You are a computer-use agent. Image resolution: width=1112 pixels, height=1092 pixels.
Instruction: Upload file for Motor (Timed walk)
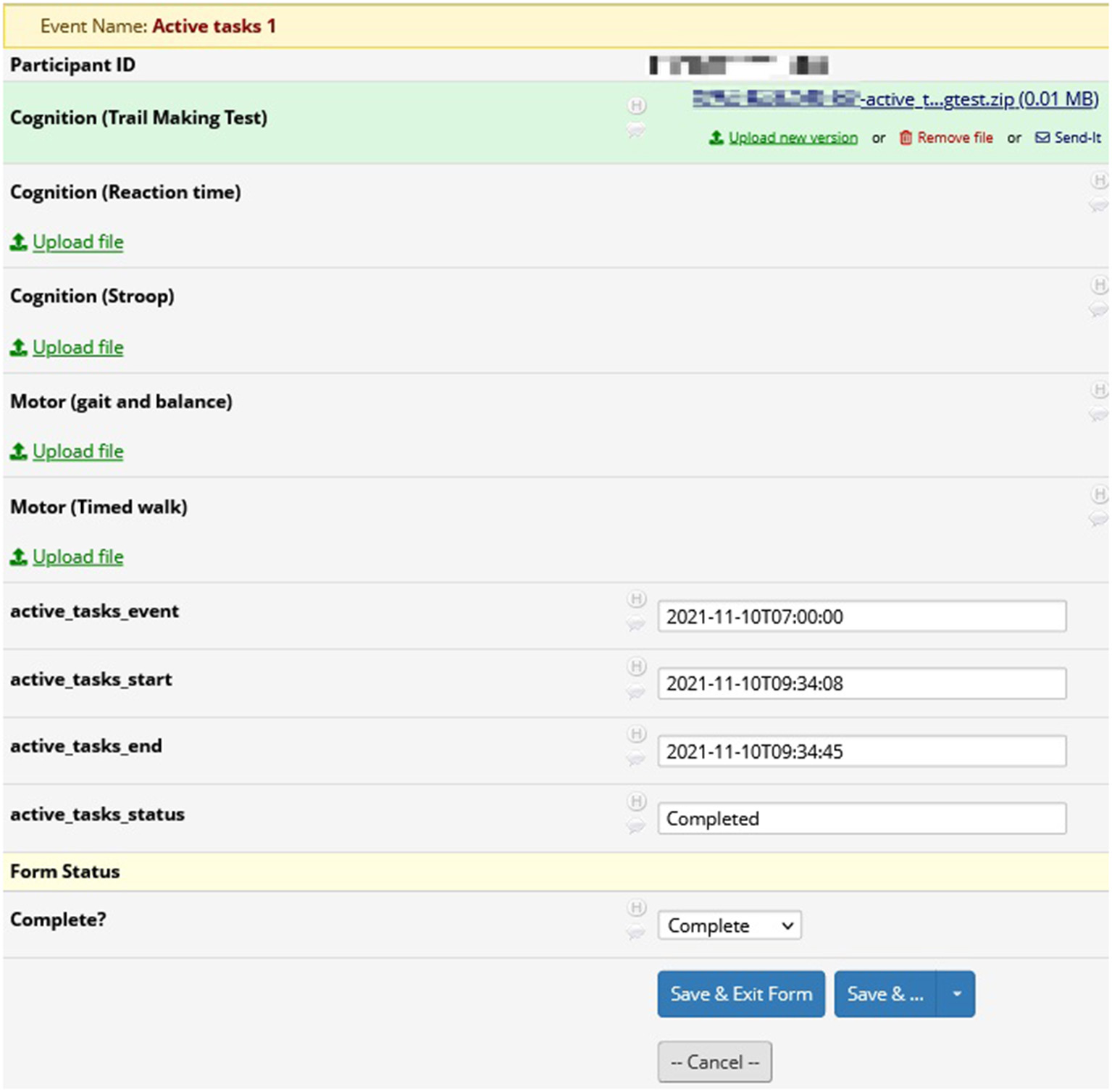[78, 557]
